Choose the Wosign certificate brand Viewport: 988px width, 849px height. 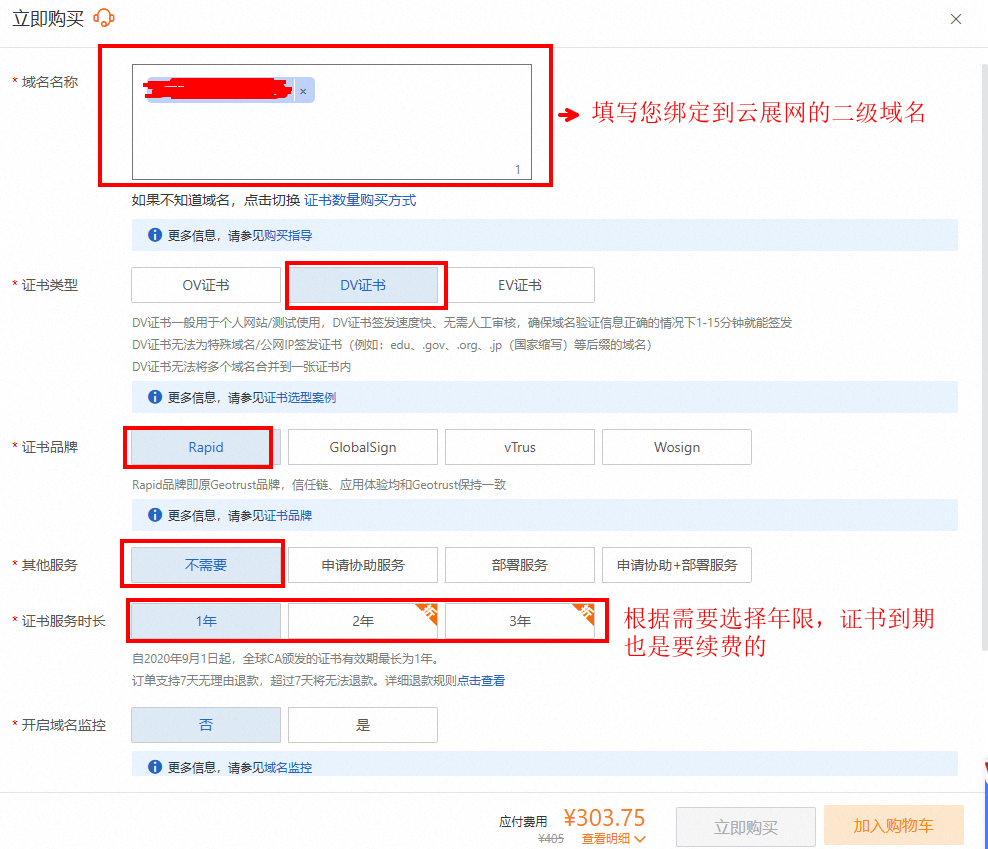point(677,447)
